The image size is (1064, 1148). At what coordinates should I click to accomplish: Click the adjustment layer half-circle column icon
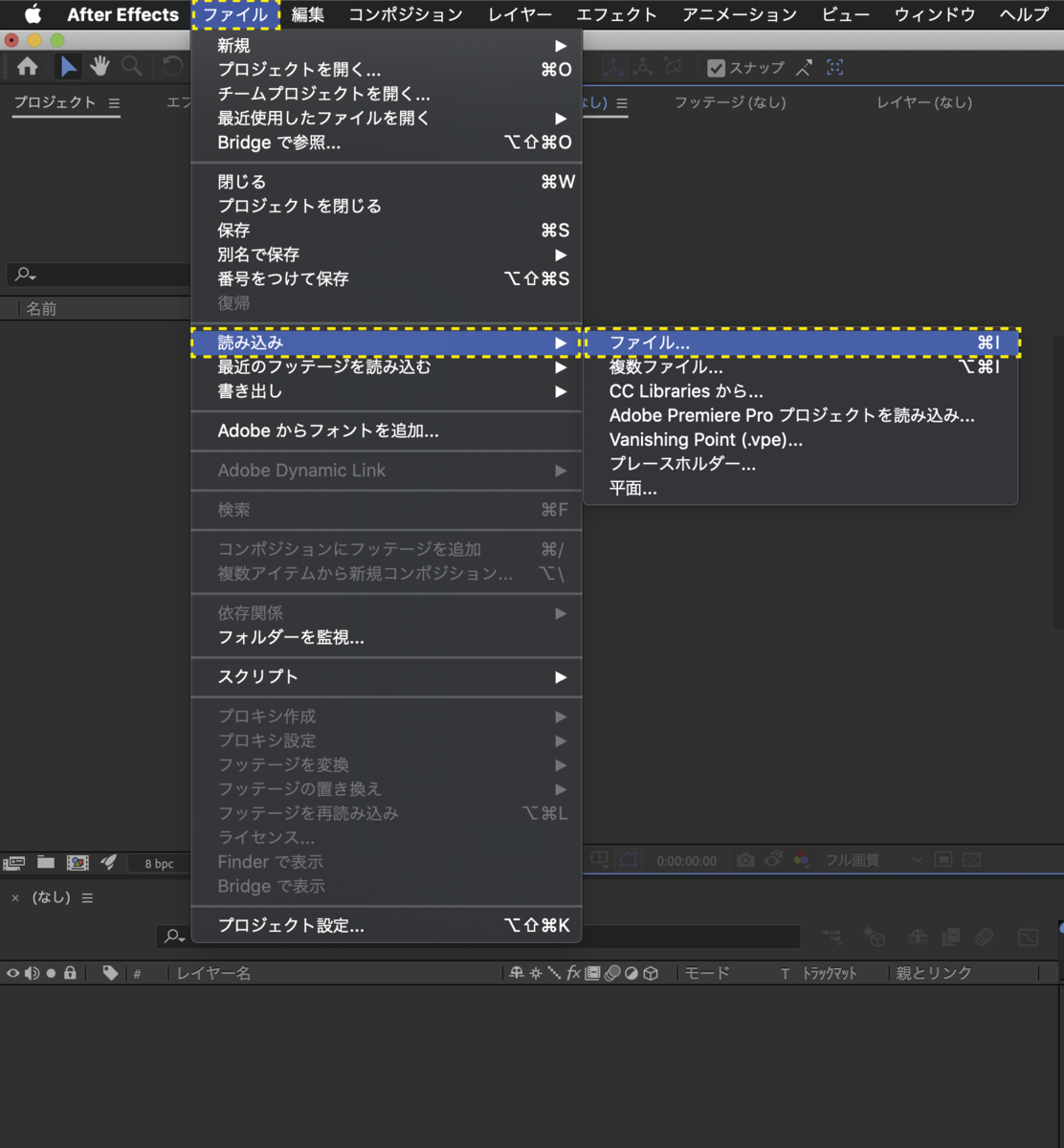click(632, 973)
